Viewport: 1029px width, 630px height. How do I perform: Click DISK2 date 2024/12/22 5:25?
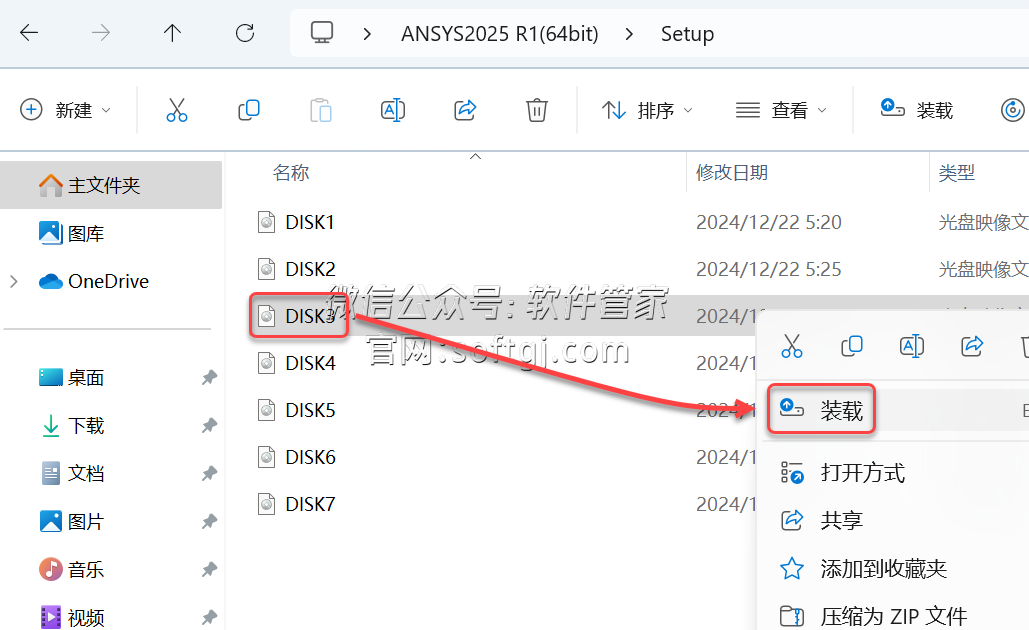pos(768,269)
